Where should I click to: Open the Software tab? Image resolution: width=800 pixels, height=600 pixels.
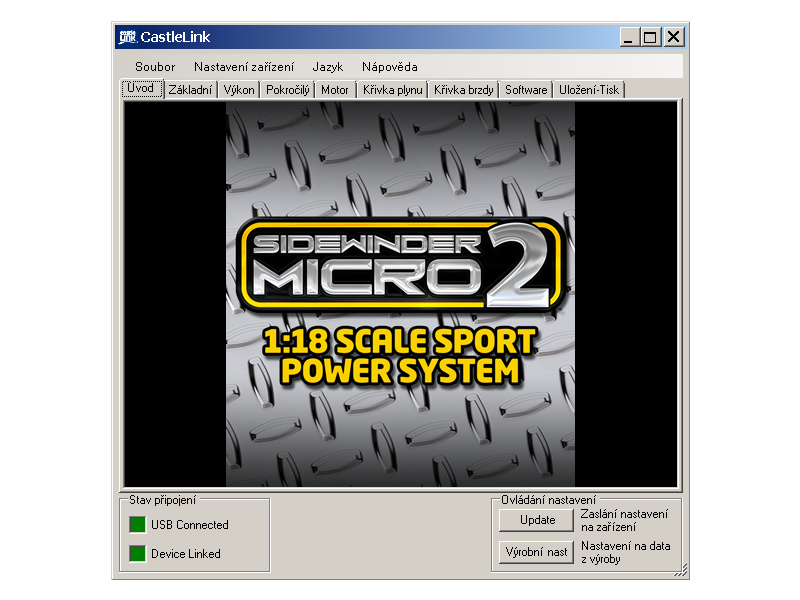click(526, 90)
